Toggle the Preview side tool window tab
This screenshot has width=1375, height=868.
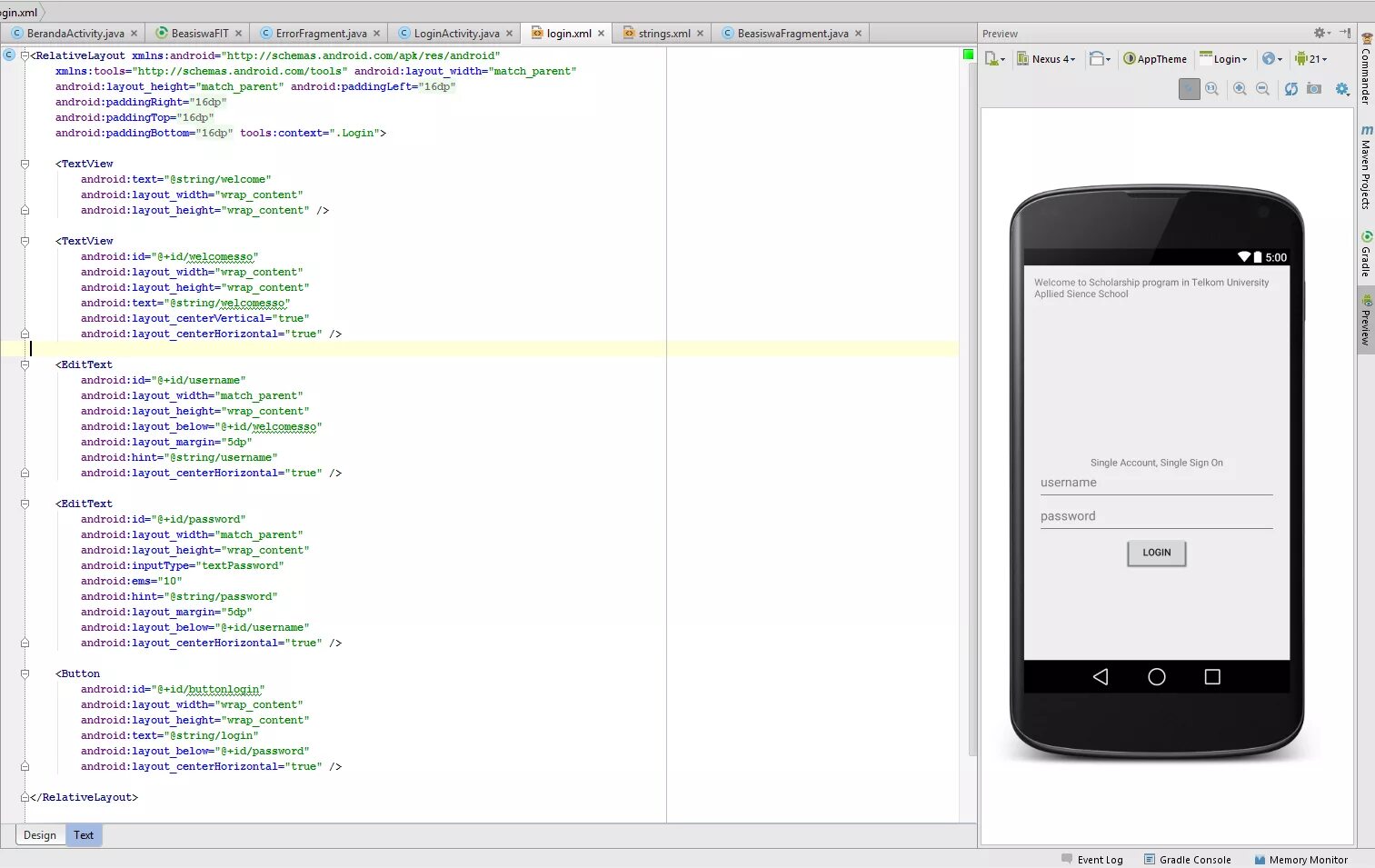[x=1366, y=321]
